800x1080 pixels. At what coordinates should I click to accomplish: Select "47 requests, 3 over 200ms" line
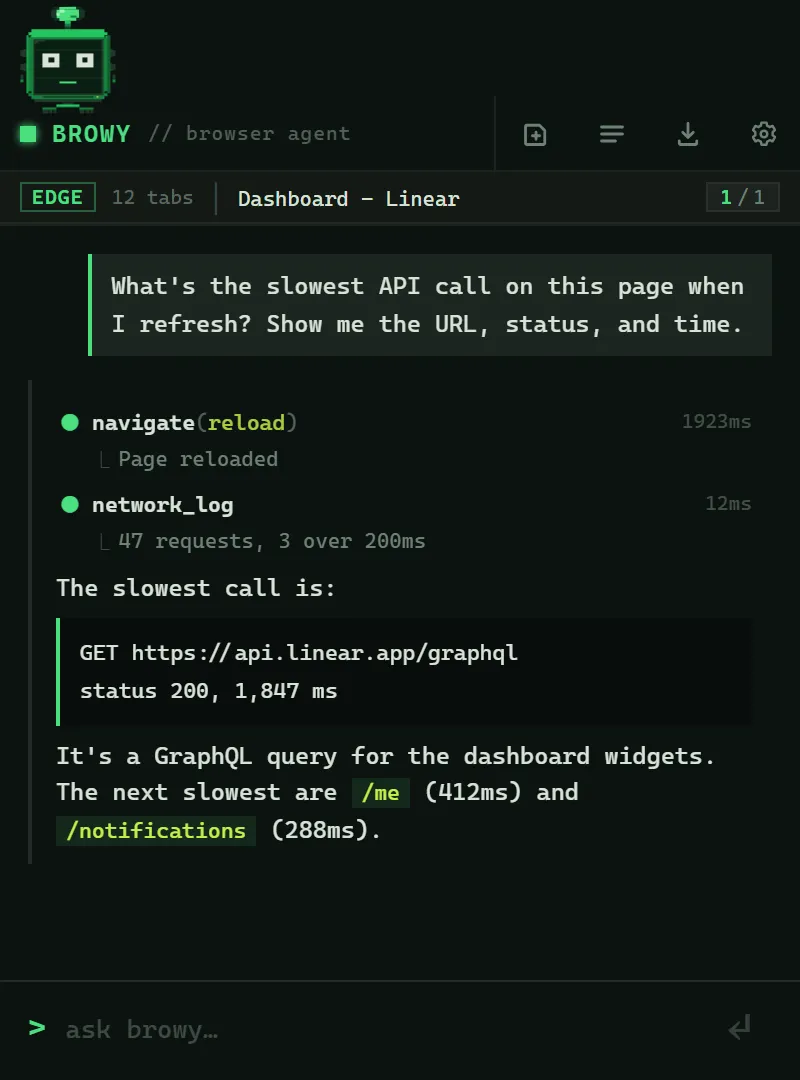click(271, 541)
